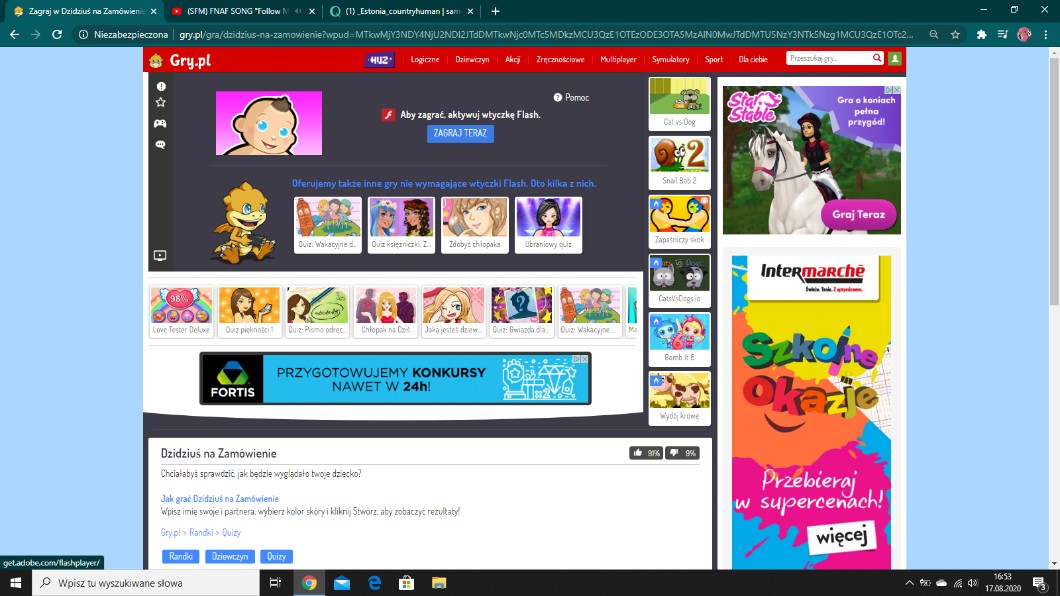Viewport: 1060px width, 596px height.
Task: Bookmark page with Chrome star icon
Action: [955, 34]
